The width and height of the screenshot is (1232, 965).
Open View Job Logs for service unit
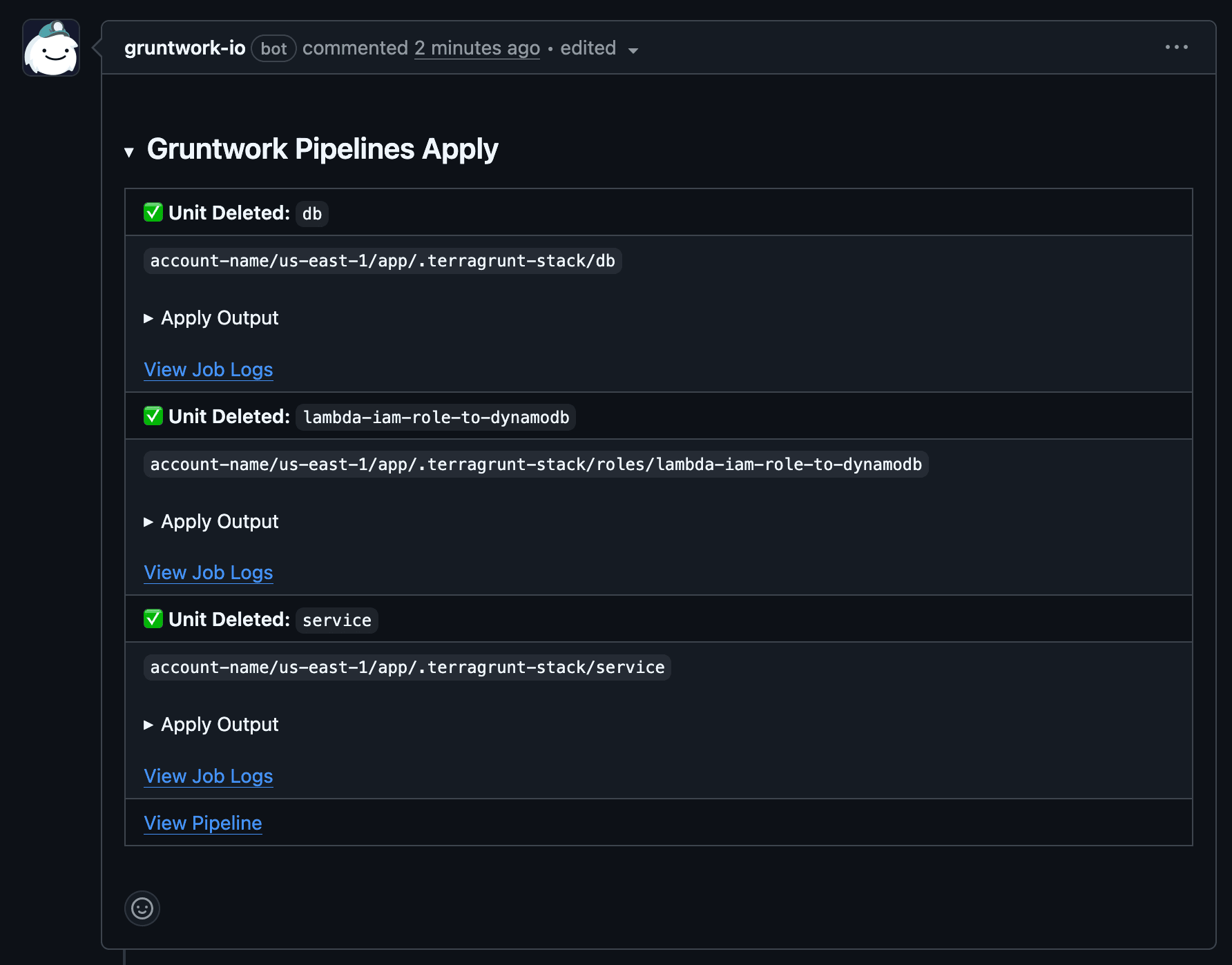point(209,776)
